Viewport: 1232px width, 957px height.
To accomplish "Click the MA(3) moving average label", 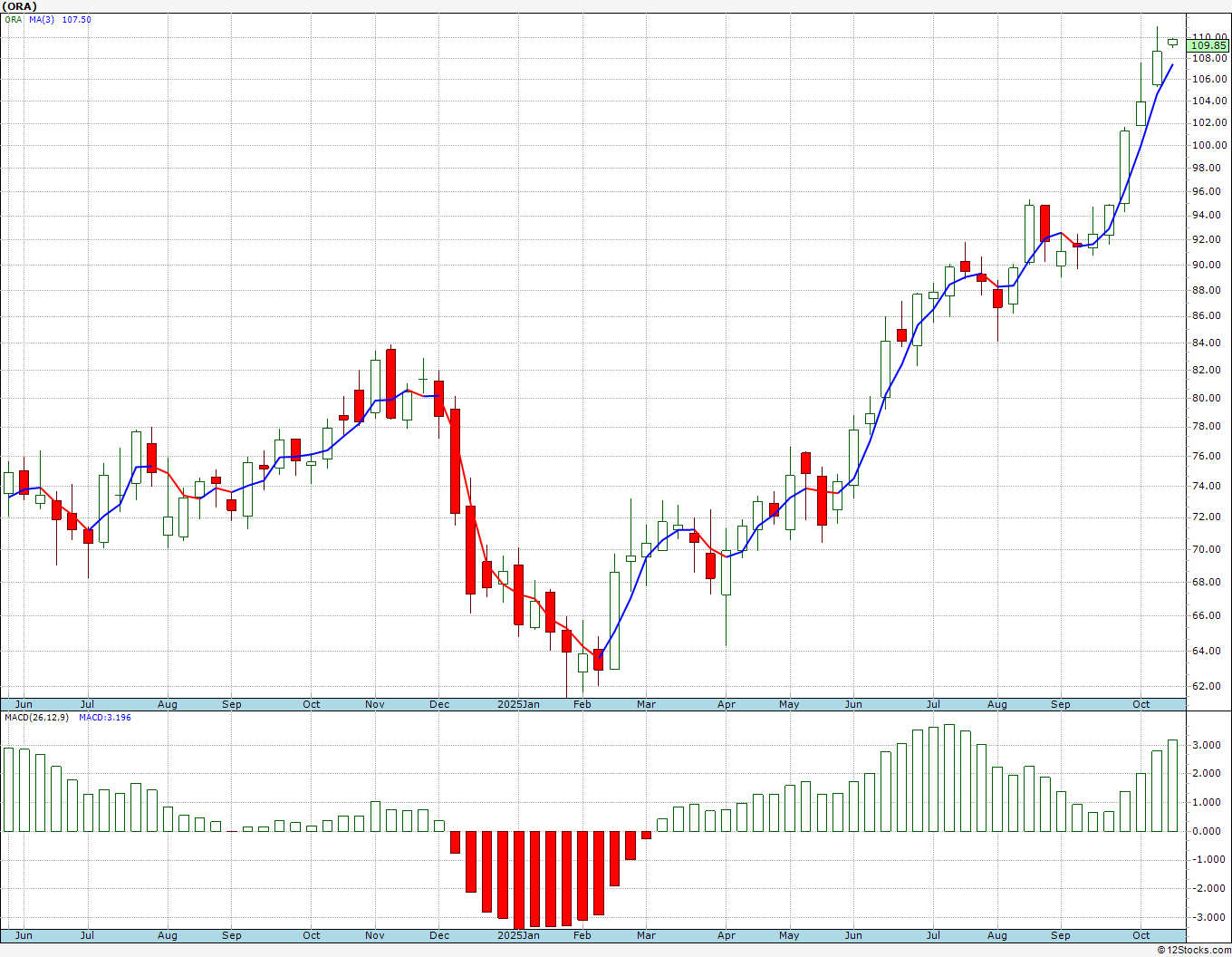I will [42, 19].
